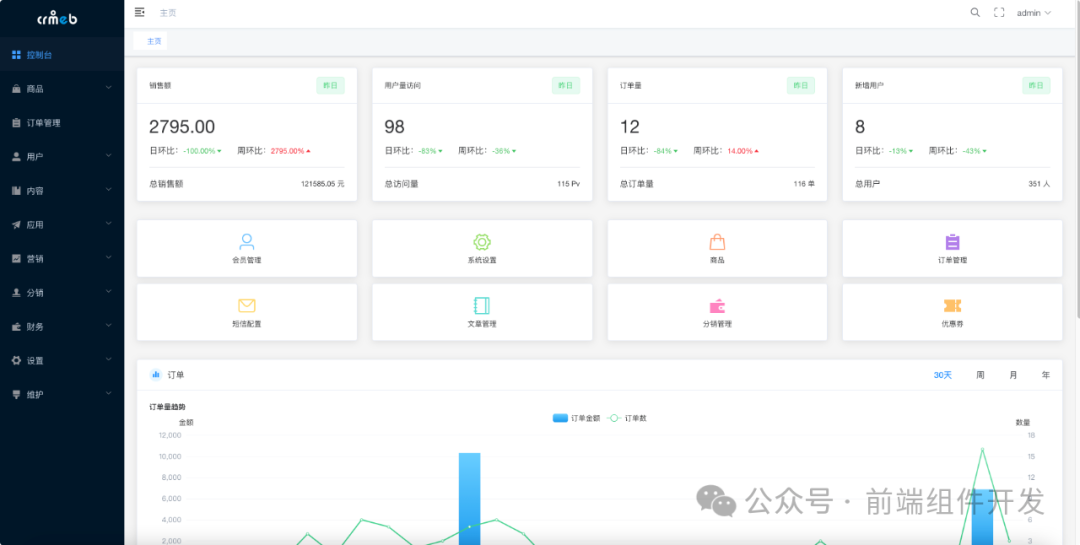Viewport: 1080px width, 545px height.
Task: Click the 昨日 tag on 用户量访问 card
Action: [x=565, y=85]
